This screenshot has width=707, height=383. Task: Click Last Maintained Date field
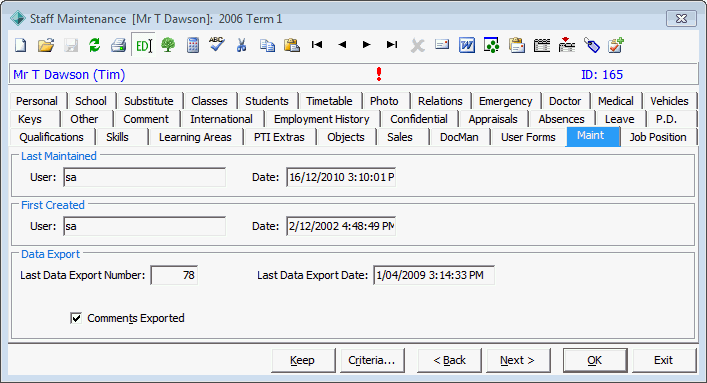click(341, 177)
